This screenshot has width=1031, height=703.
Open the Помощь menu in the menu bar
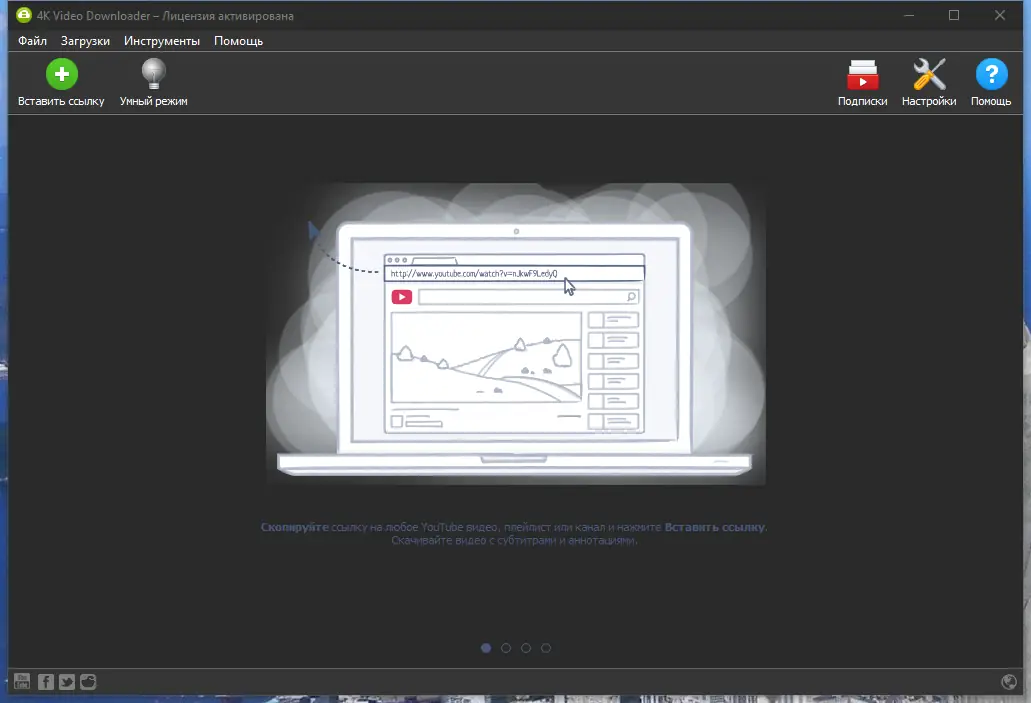point(238,41)
